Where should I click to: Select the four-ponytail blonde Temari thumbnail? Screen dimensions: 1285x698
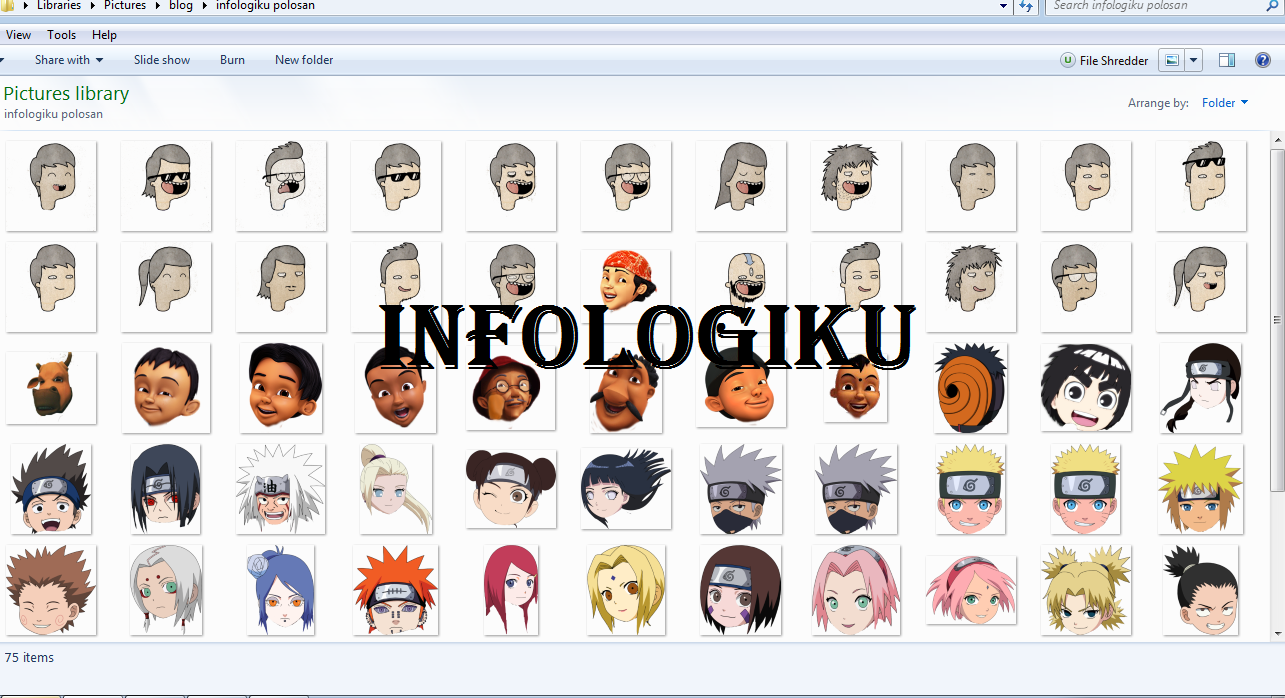coord(1086,590)
